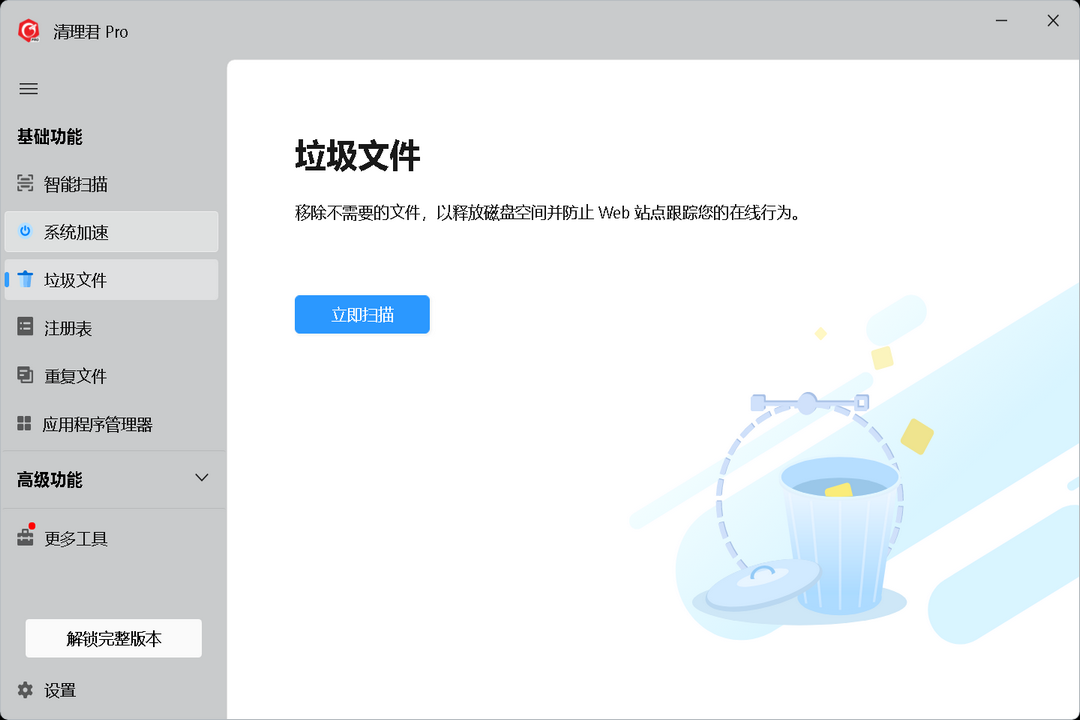This screenshot has width=1080, height=720.
Task: Minimize the 清理君 Pro window
Action: (x=1000, y=20)
